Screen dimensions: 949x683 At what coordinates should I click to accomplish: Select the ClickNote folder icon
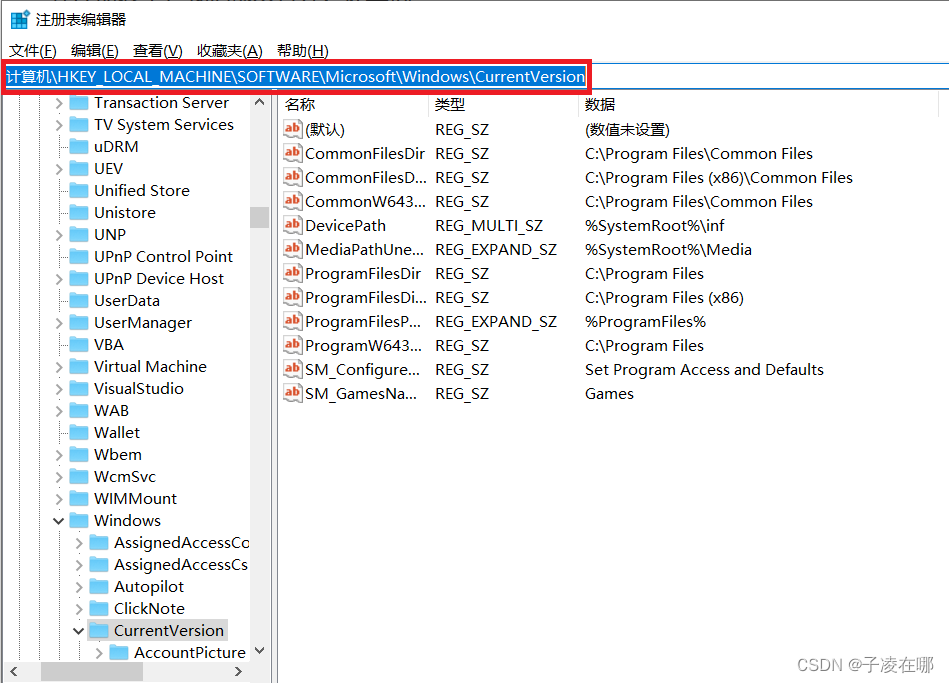(x=99, y=609)
